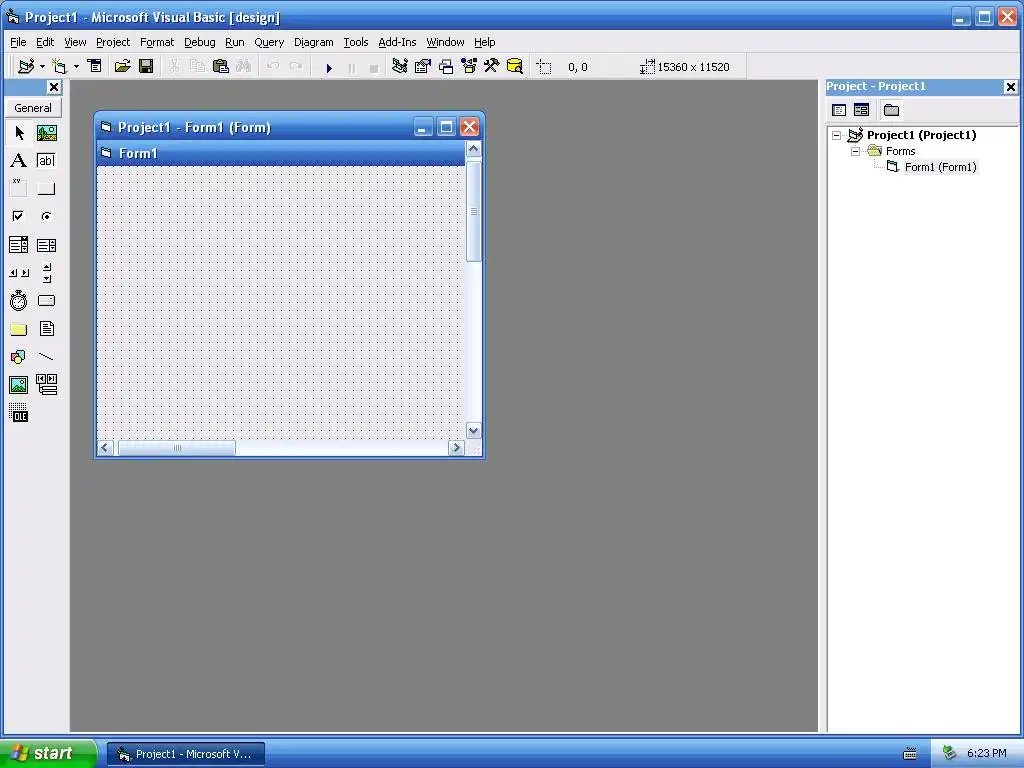Select the ComboBox control tool
The height and width of the screenshot is (768, 1024).
click(19, 245)
